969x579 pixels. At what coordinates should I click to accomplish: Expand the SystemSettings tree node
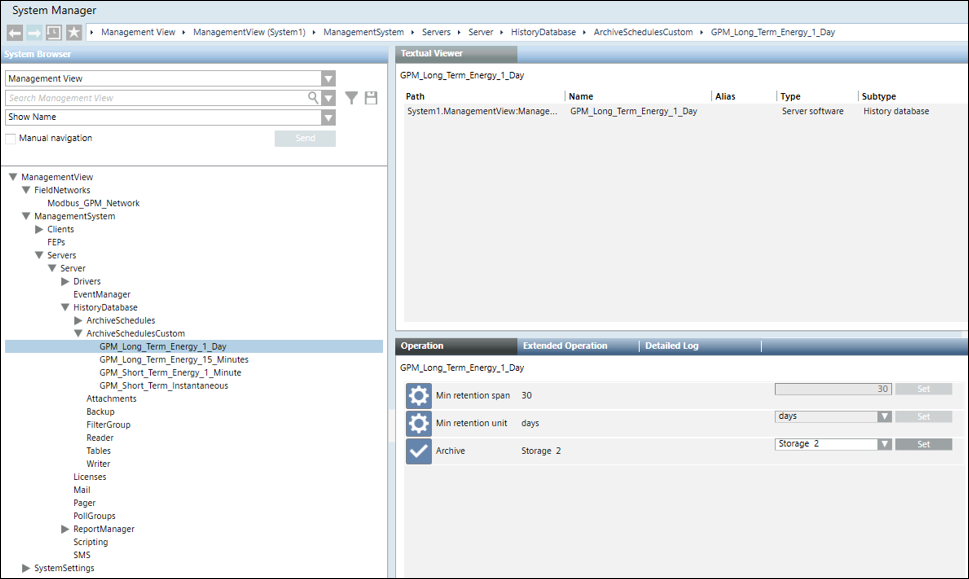(27, 568)
